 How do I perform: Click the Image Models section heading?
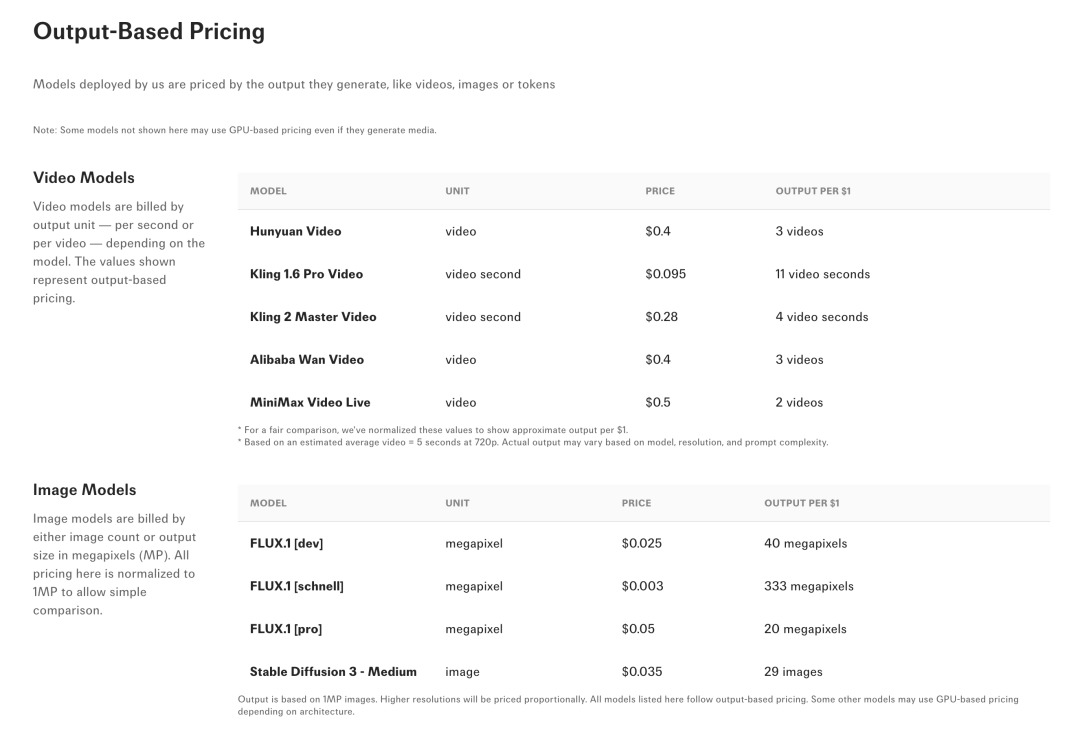pos(84,490)
